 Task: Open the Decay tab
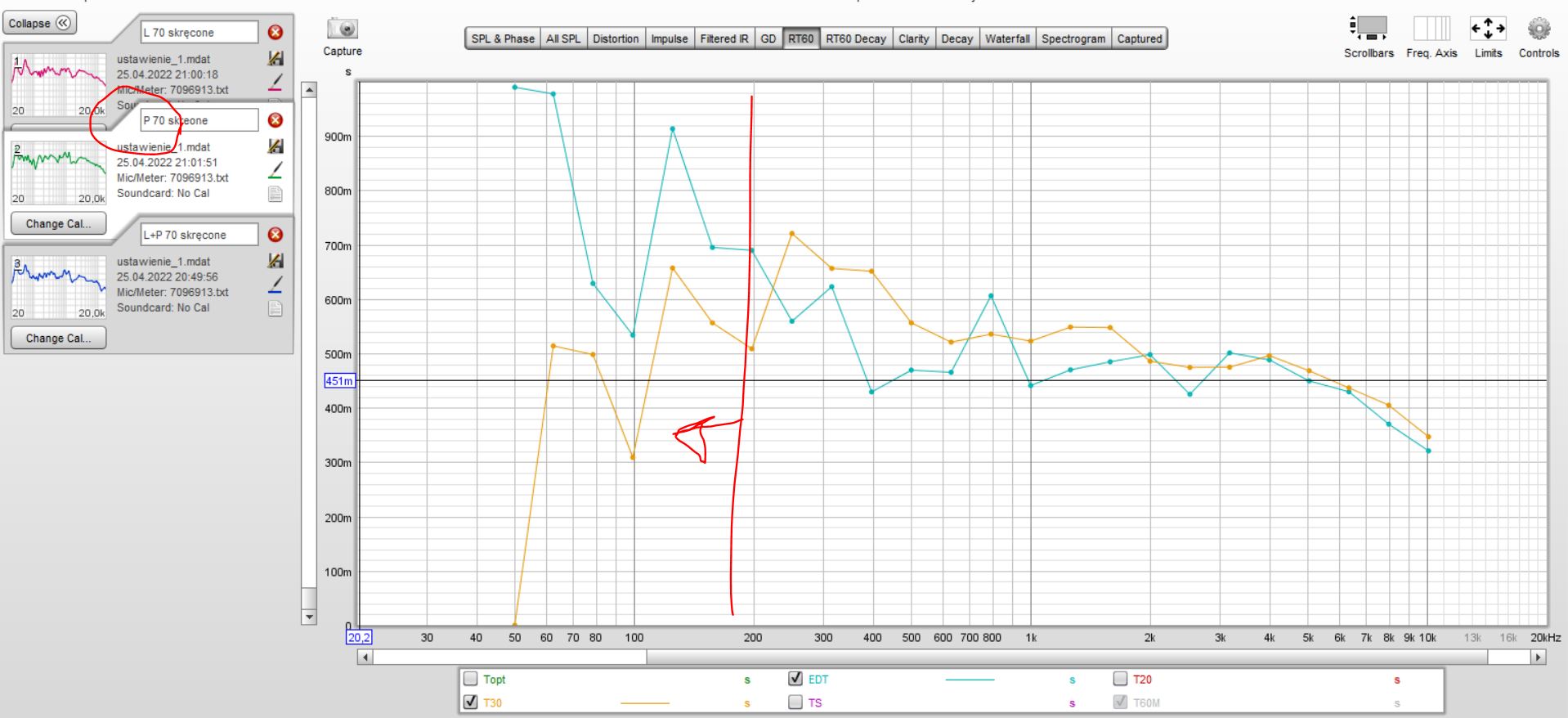coord(957,38)
